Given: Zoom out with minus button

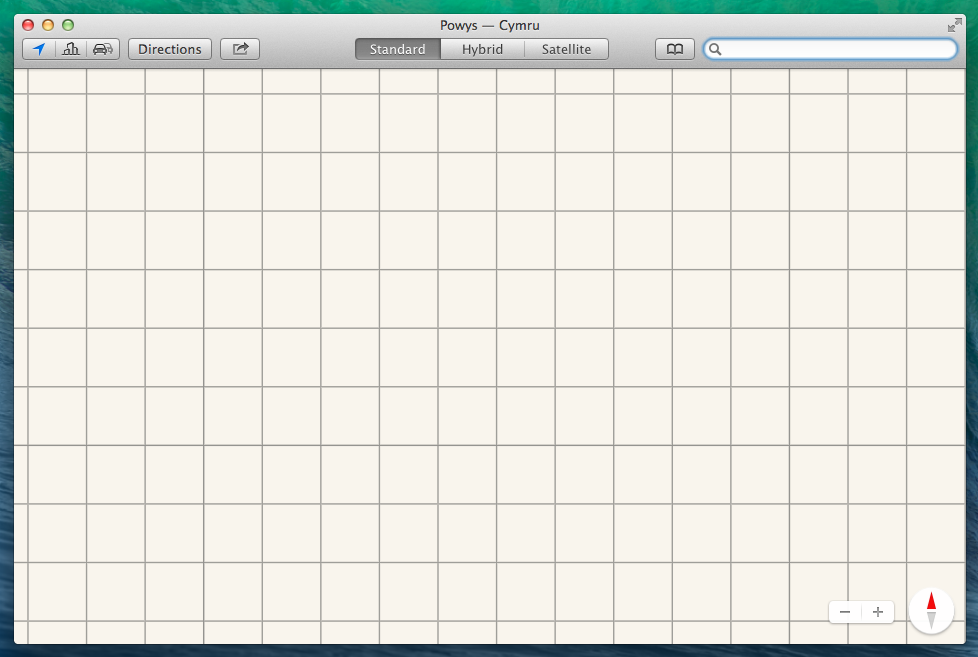Looking at the screenshot, I should [845, 612].
